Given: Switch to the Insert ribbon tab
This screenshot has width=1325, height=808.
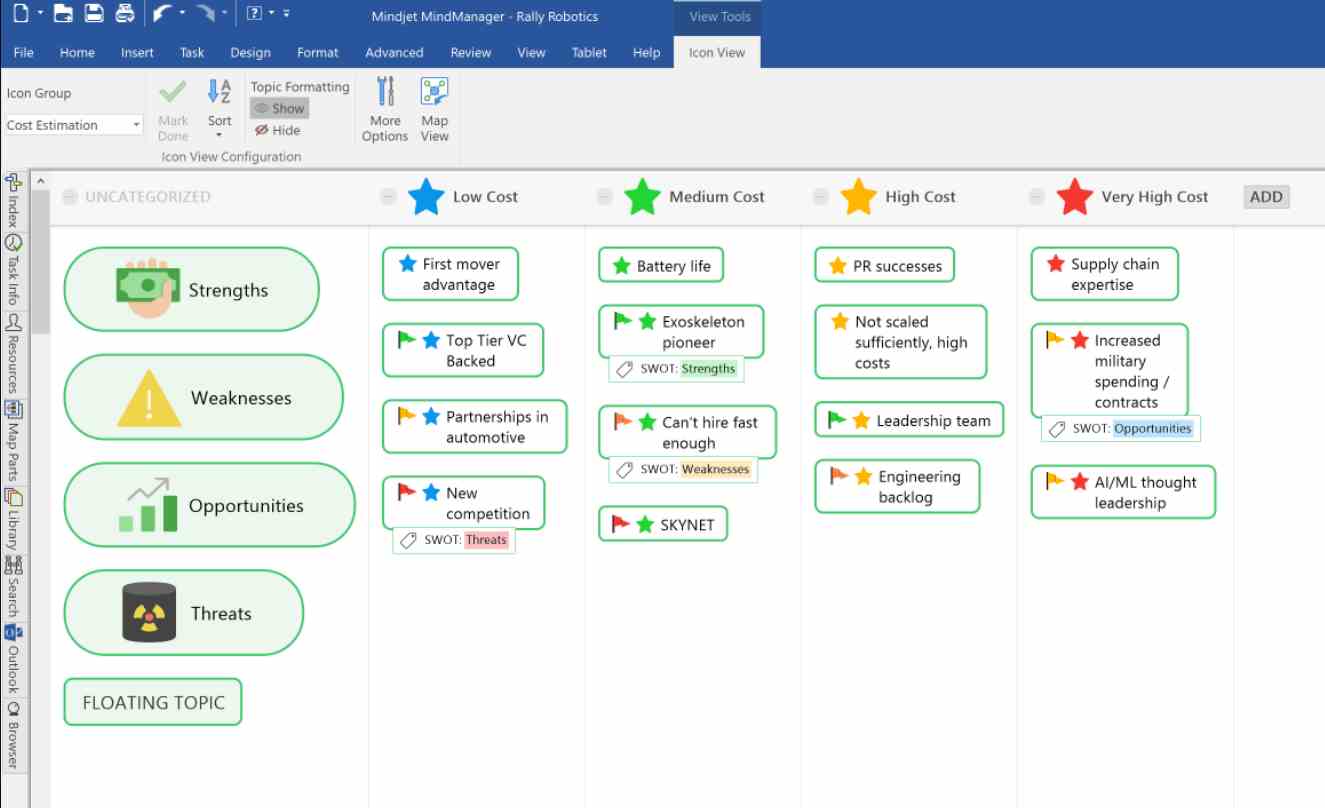Looking at the screenshot, I should [137, 53].
